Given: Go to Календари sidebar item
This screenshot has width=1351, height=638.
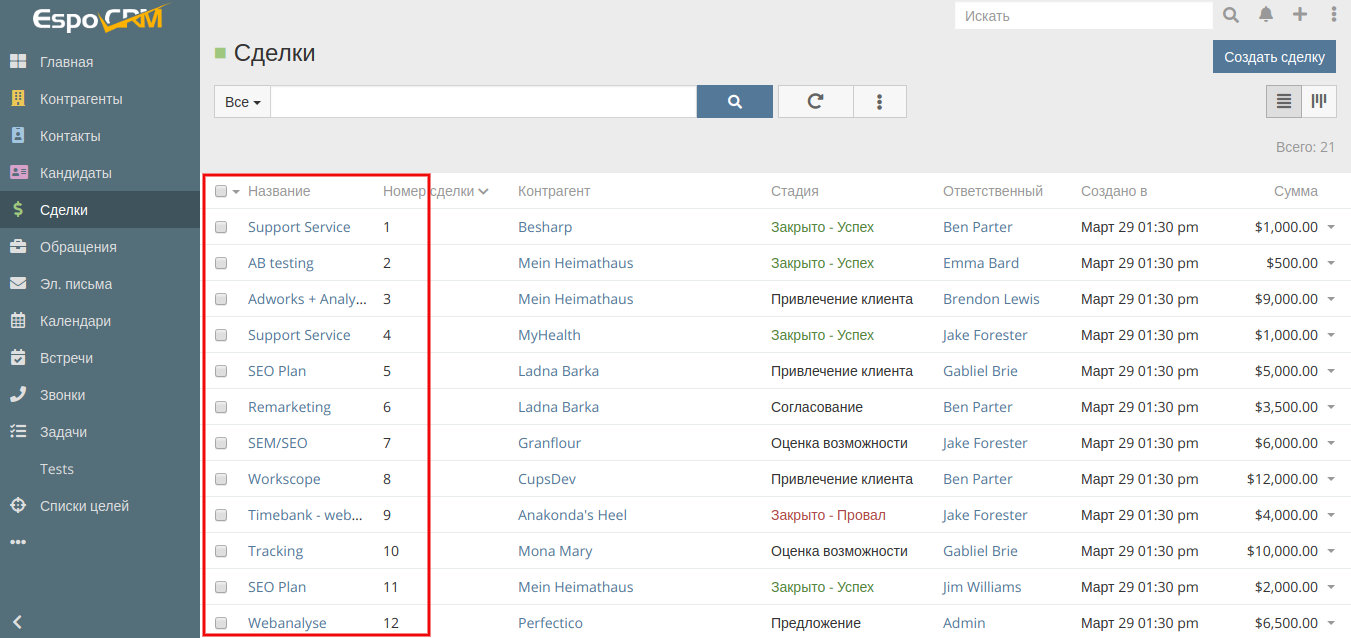Looking at the screenshot, I should point(75,321).
